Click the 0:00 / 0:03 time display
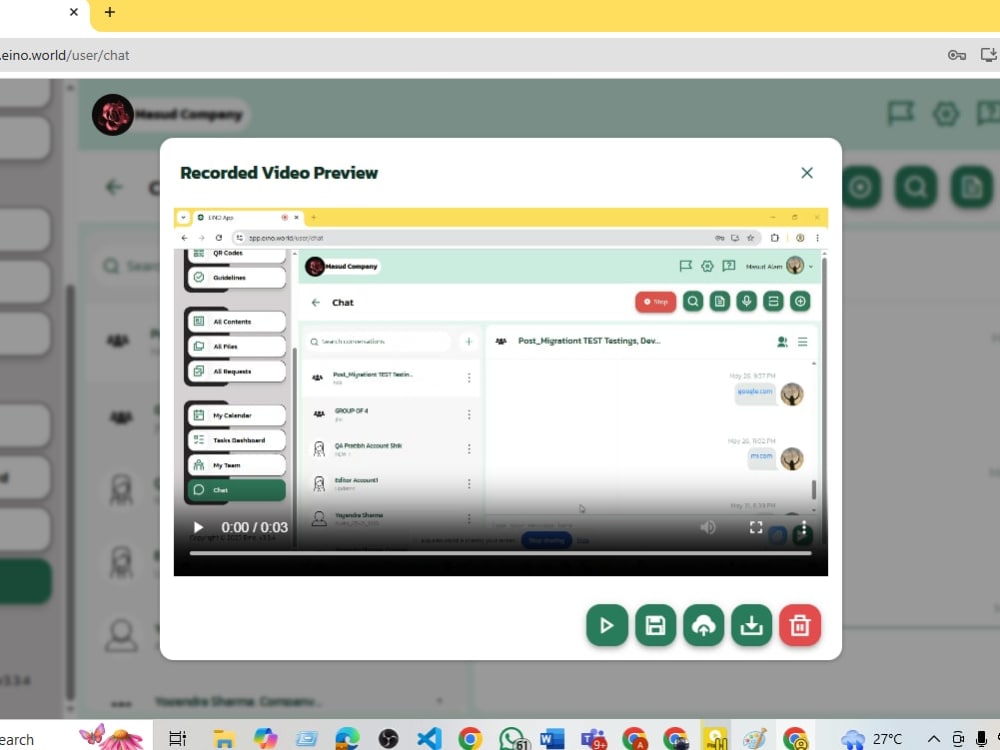 [254, 527]
